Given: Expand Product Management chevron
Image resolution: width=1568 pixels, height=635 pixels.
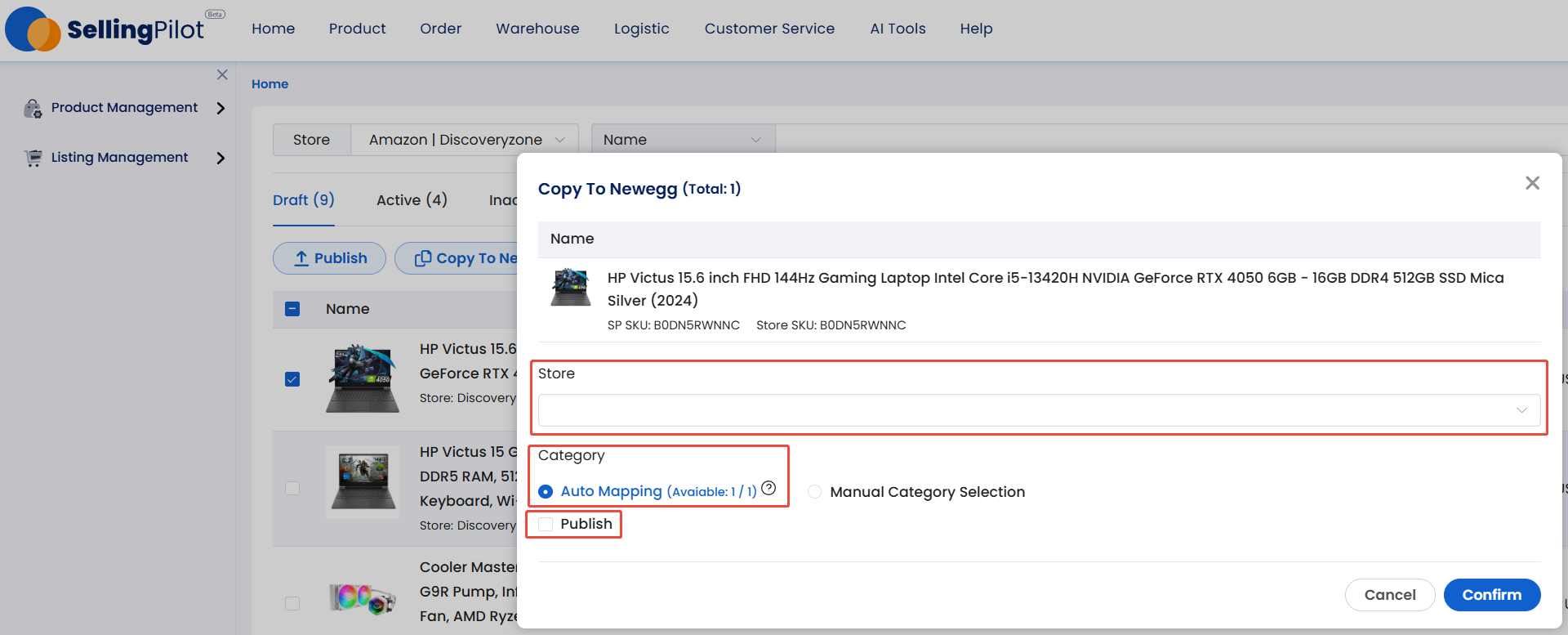Looking at the screenshot, I should 220,108.
